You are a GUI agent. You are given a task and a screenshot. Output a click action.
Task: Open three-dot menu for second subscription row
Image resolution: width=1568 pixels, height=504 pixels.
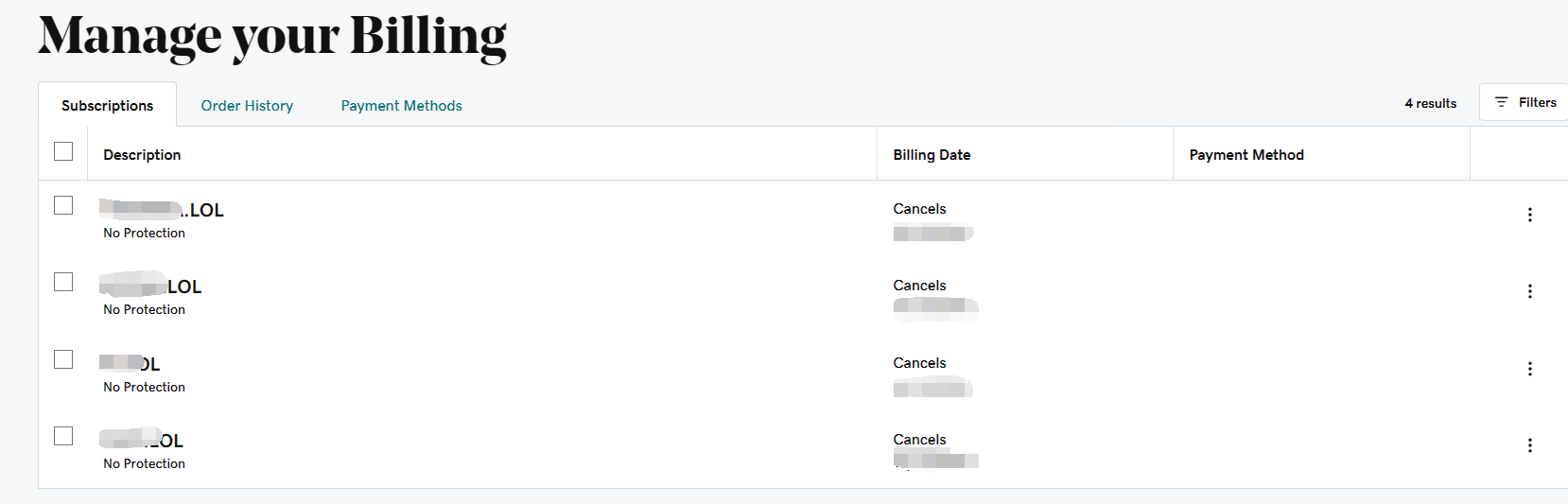click(1529, 291)
